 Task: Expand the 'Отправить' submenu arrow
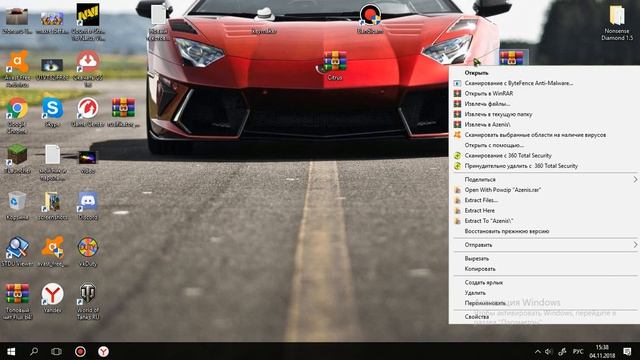[635, 245]
